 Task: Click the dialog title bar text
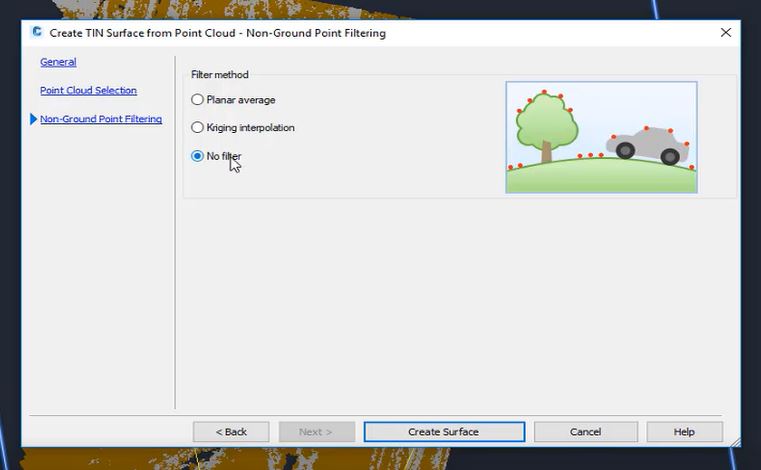pos(217,33)
